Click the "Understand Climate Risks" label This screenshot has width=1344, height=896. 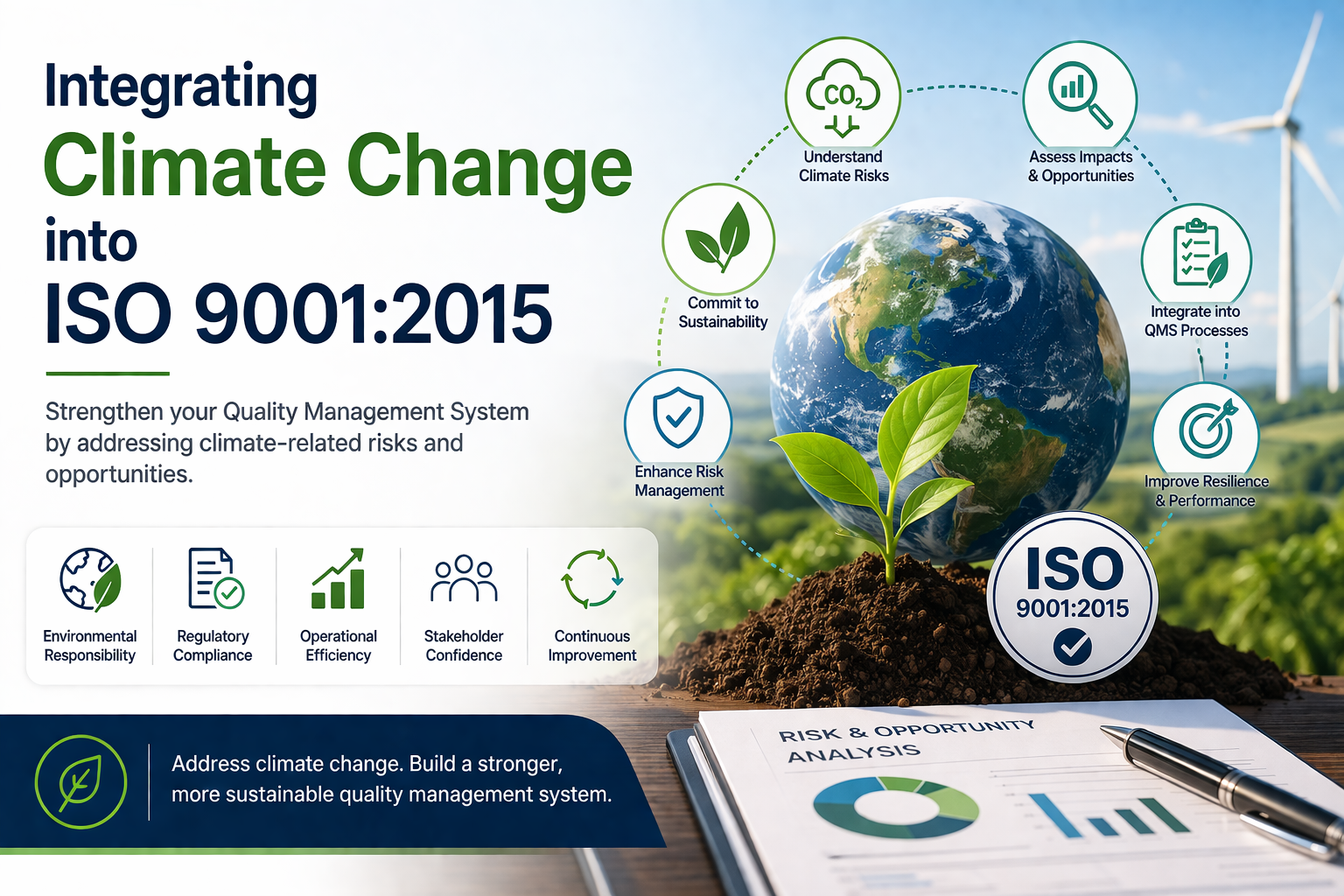click(843, 166)
